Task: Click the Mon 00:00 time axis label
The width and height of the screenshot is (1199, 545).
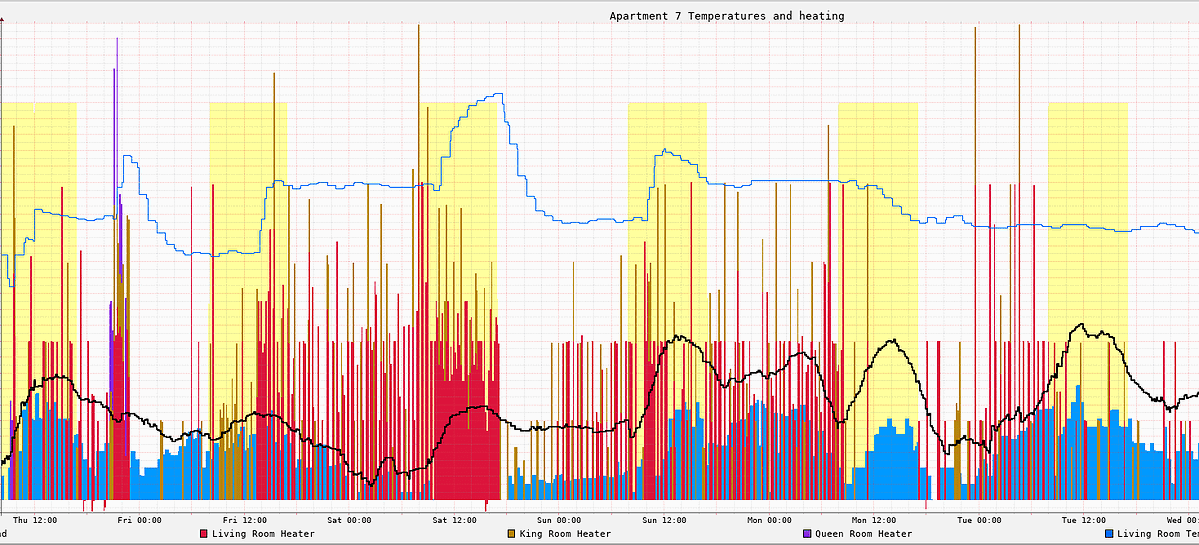Action: pos(769,520)
